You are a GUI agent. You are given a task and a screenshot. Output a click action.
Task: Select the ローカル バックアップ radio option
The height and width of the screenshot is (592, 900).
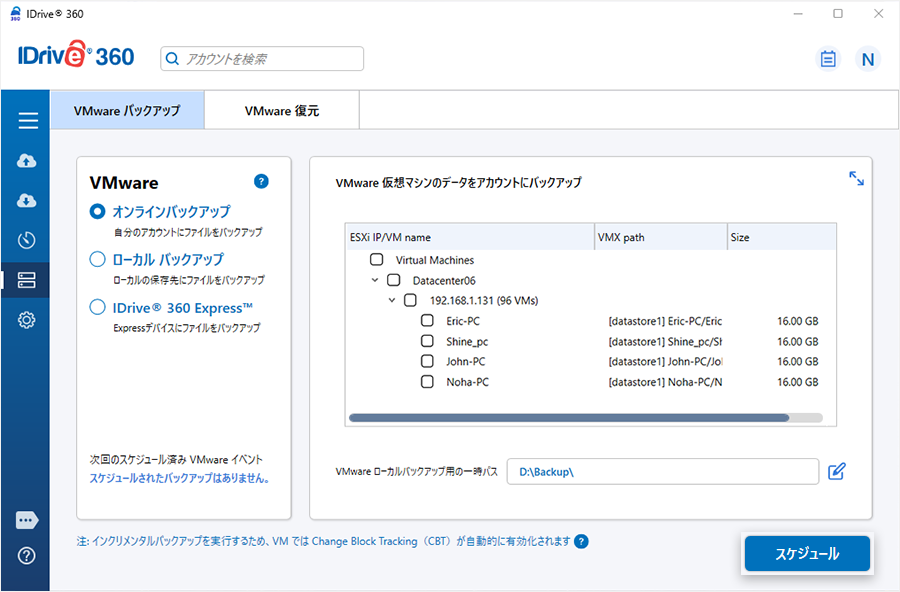coord(98,259)
